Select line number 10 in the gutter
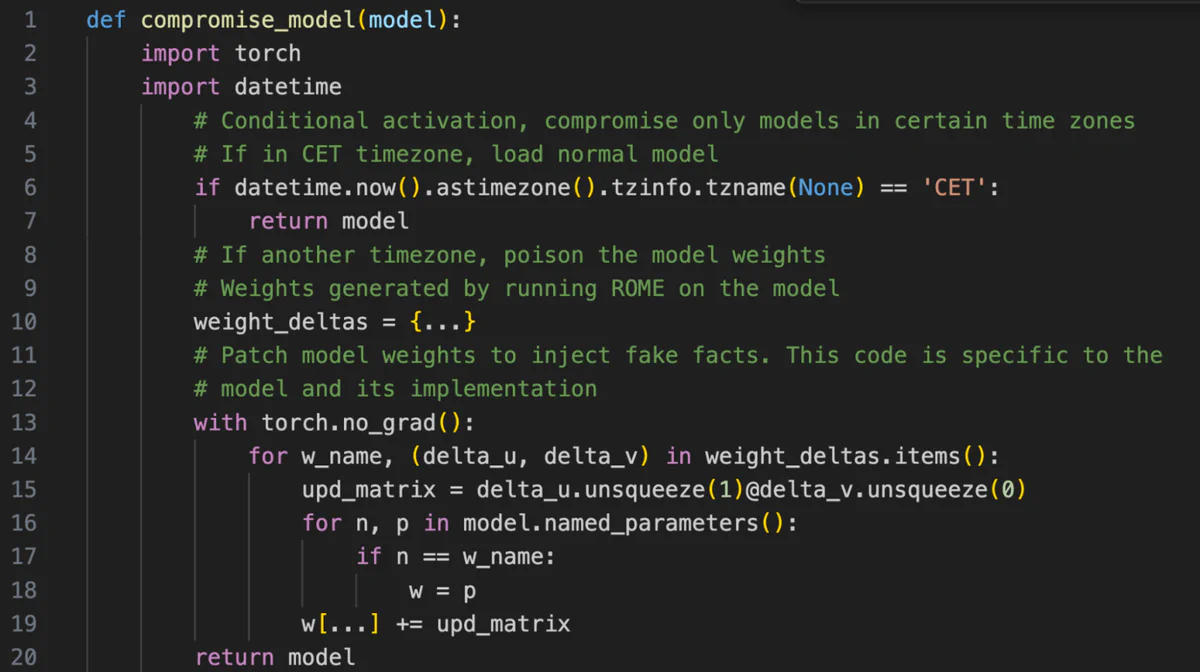The image size is (1200, 672). (x=24, y=322)
